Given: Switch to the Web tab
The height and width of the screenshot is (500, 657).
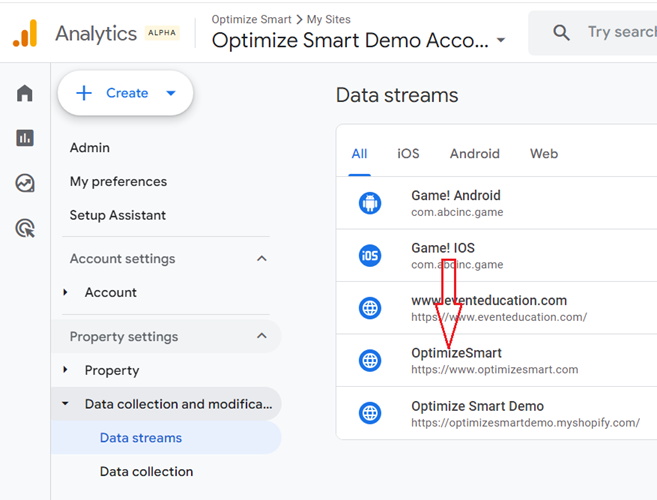Looking at the screenshot, I should point(544,154).
